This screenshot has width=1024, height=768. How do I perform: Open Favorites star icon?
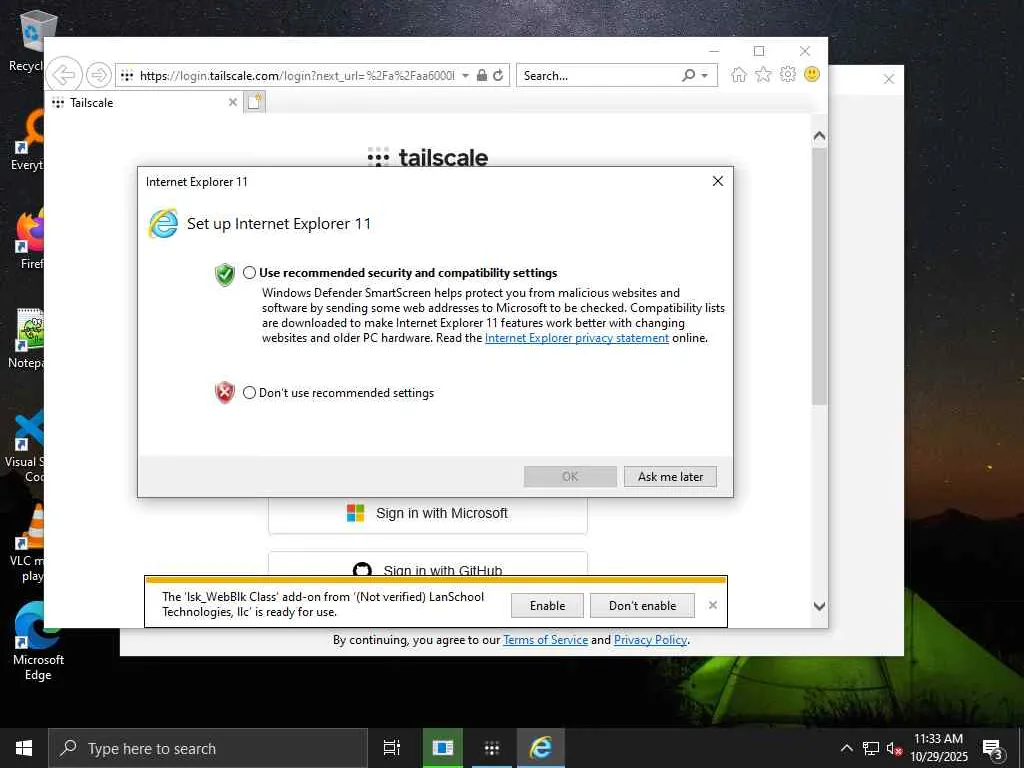click(x=763, y=74)
